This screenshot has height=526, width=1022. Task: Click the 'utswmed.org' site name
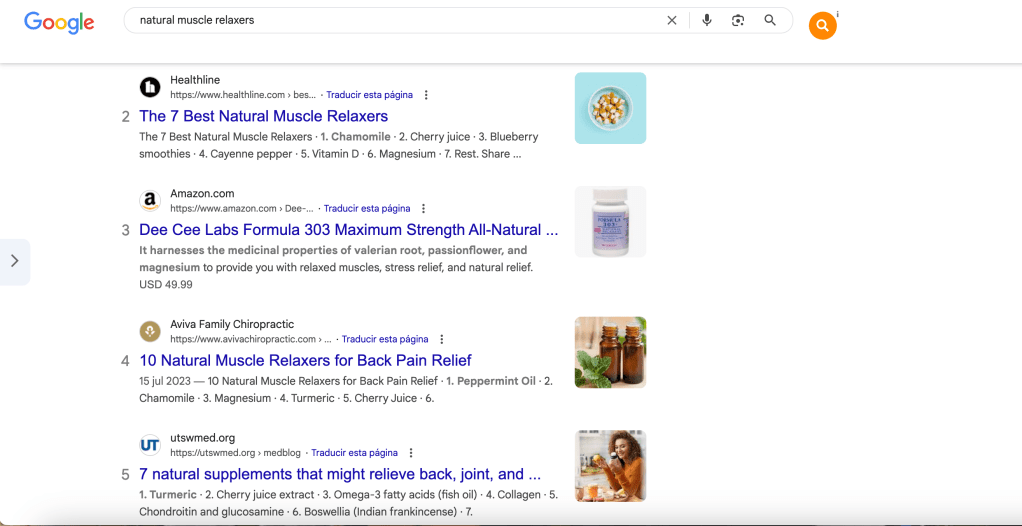click(x=203, y=437)
